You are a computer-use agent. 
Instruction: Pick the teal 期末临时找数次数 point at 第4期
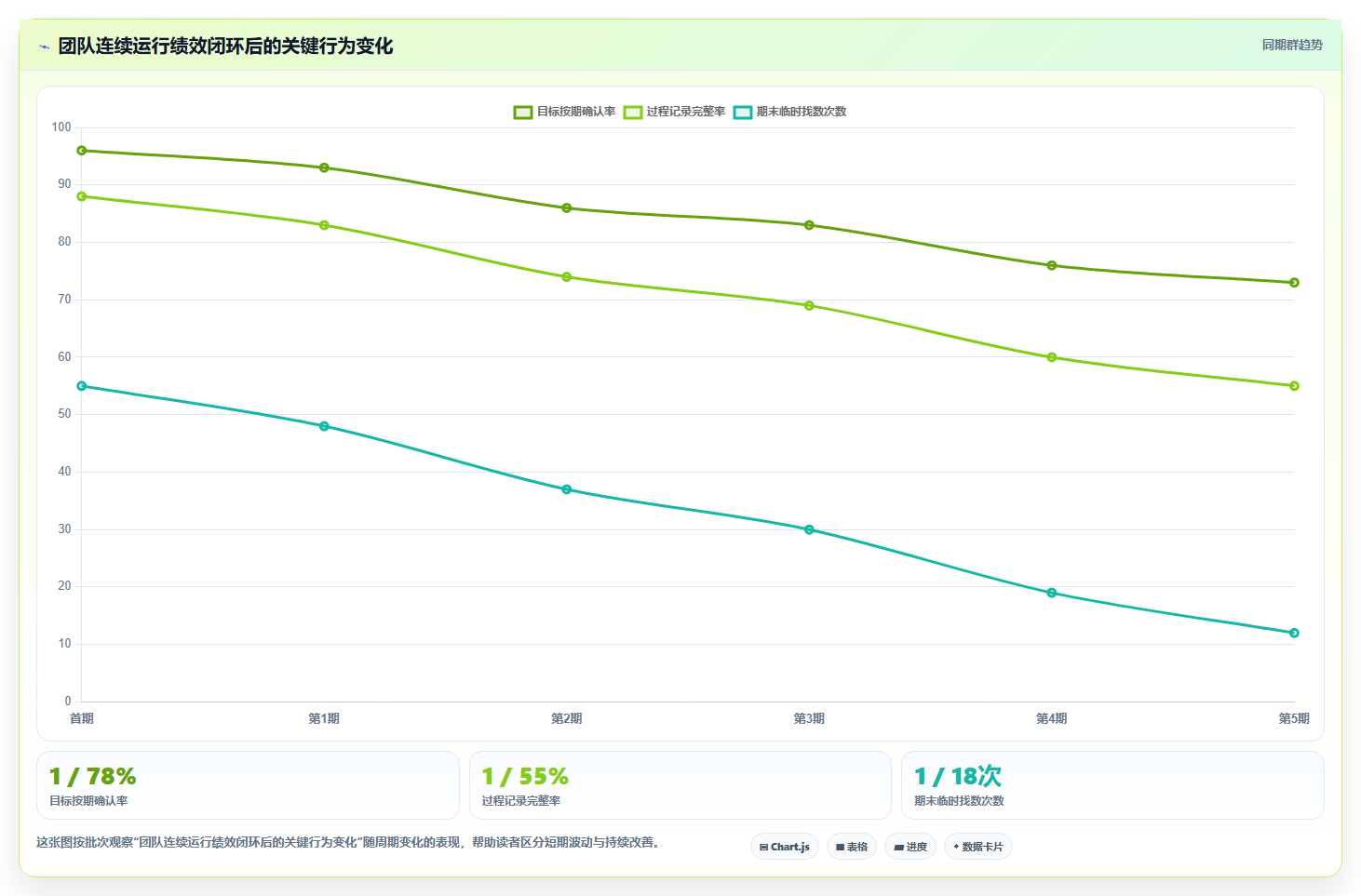(1052, 593)
